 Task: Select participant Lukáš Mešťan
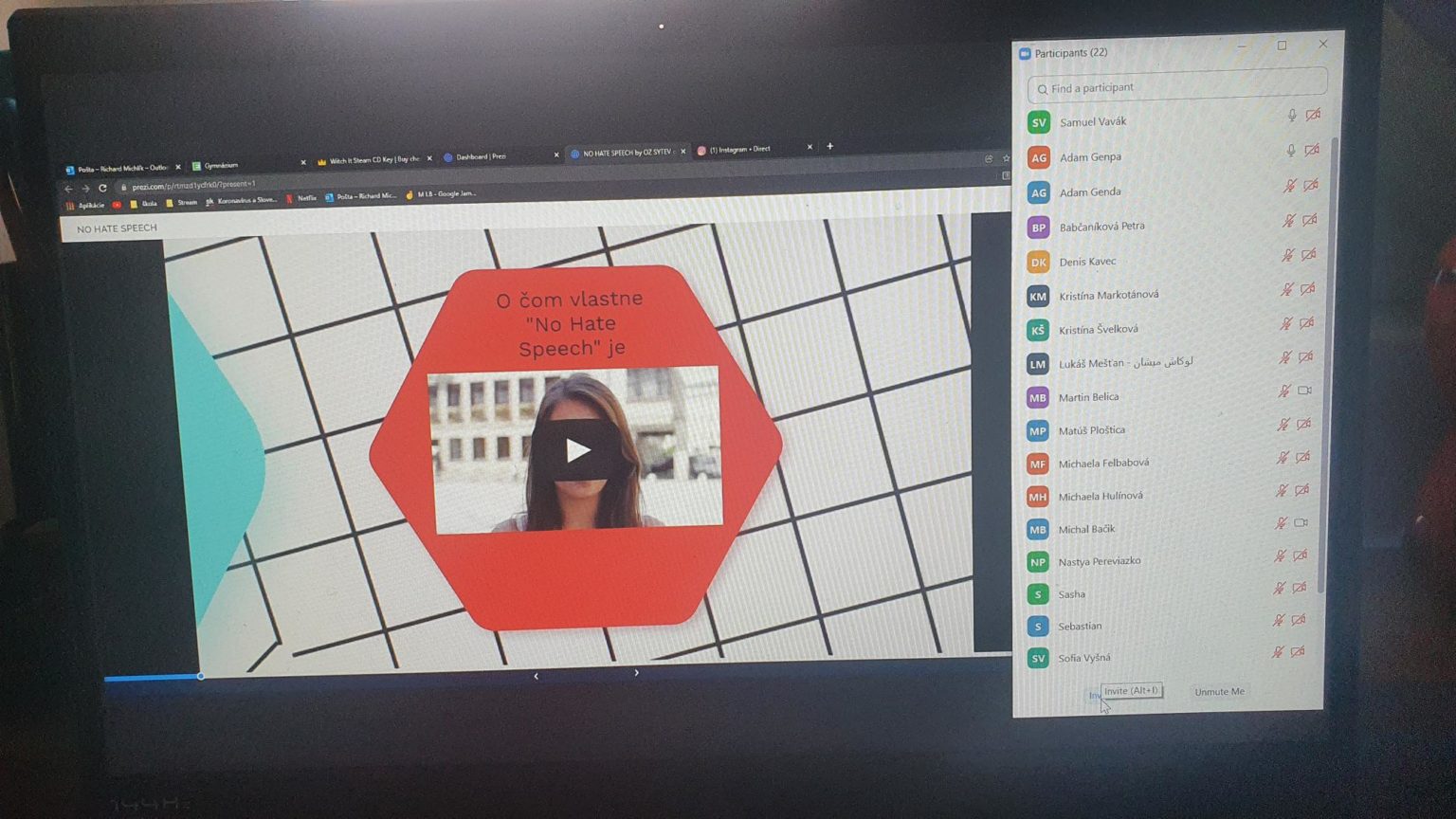click(1172, 363)
